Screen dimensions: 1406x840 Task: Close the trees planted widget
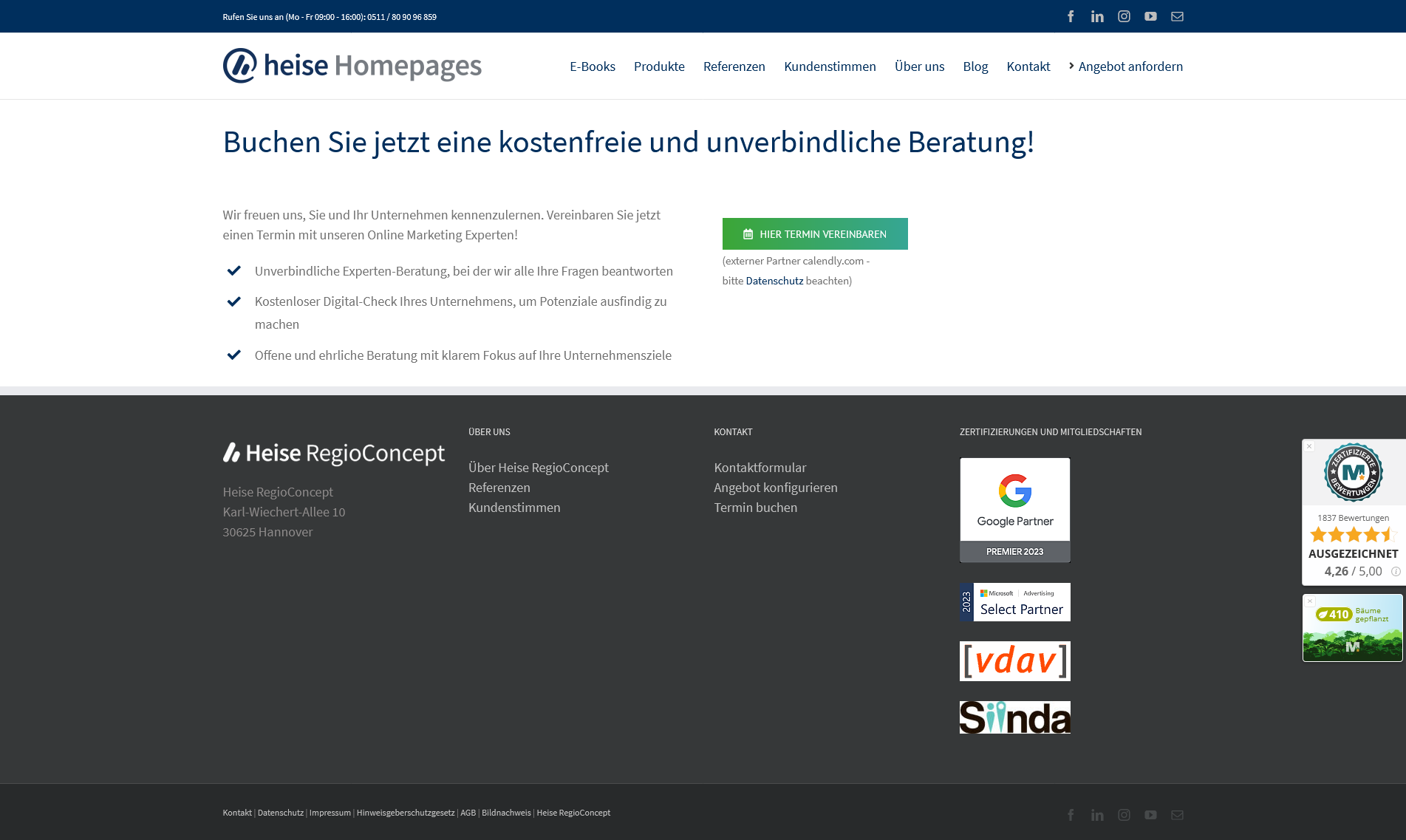click(x=1310, y=601)
